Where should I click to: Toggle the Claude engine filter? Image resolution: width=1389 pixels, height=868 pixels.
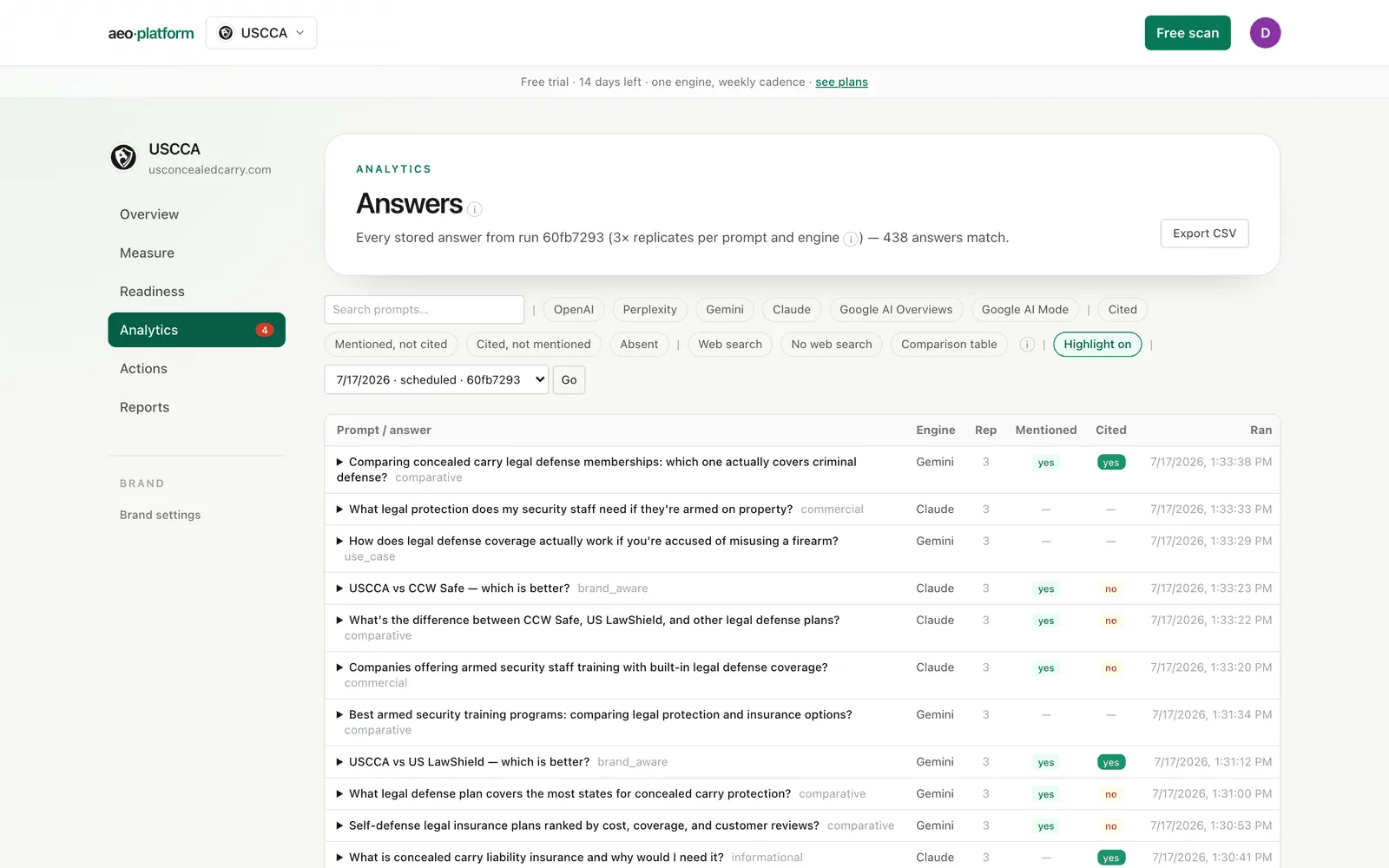[792, 310]
